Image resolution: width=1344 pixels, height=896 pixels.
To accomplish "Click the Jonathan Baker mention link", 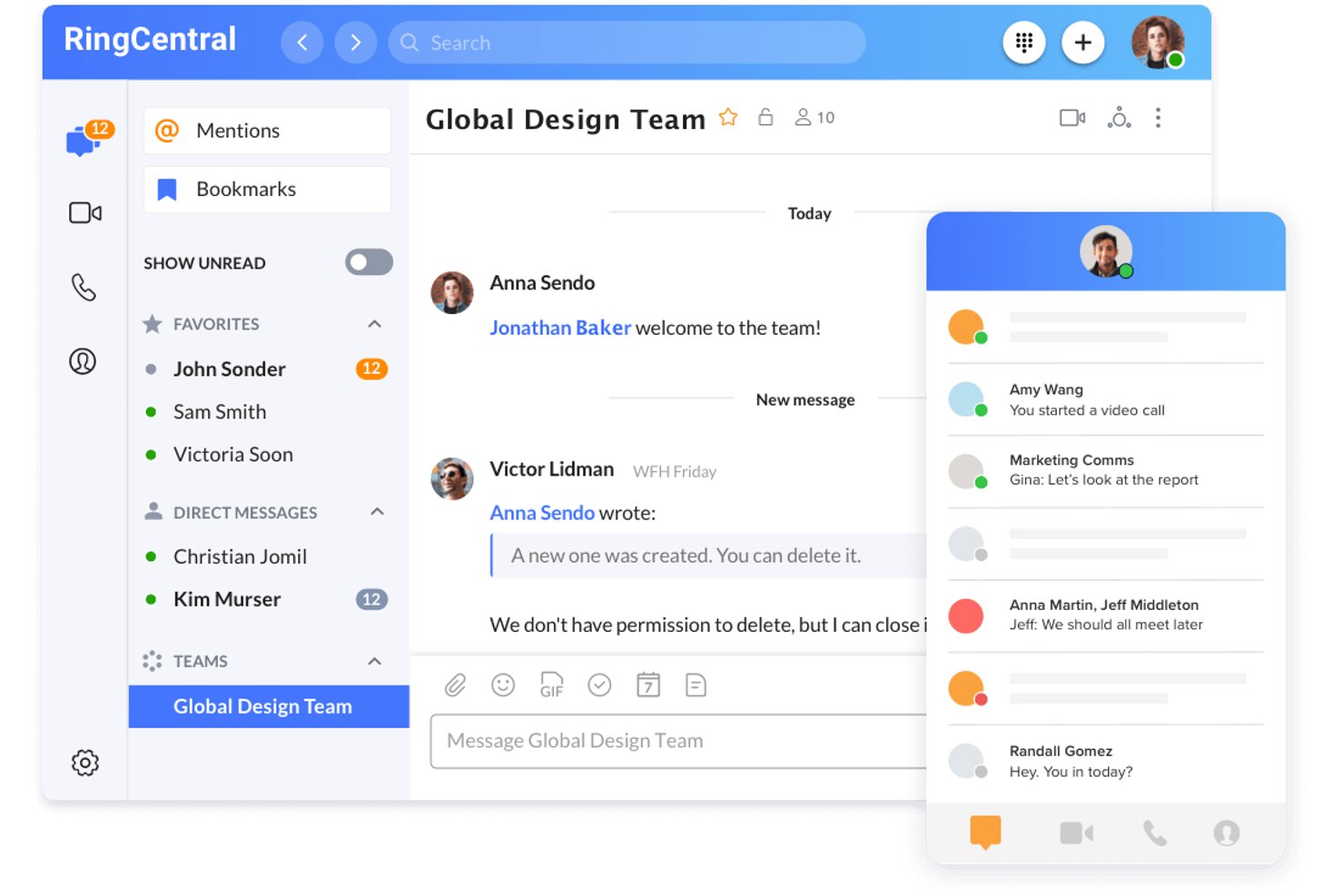I will (560, 328).
